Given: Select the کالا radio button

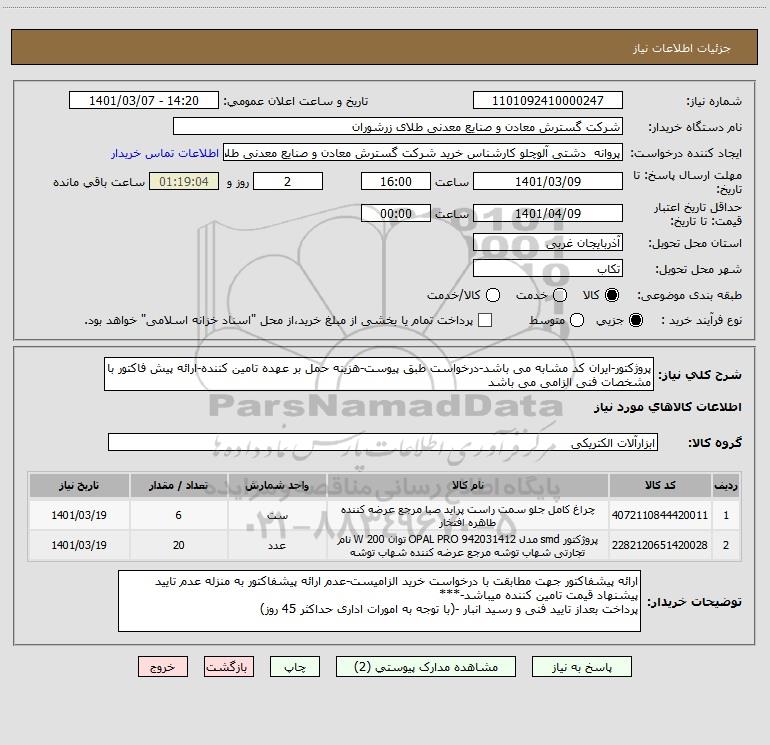Looking at the screenshot, I should coord(612,295).
